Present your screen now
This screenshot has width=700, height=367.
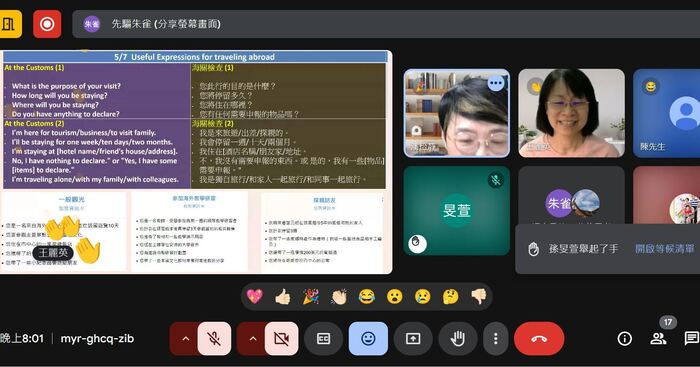413,339
